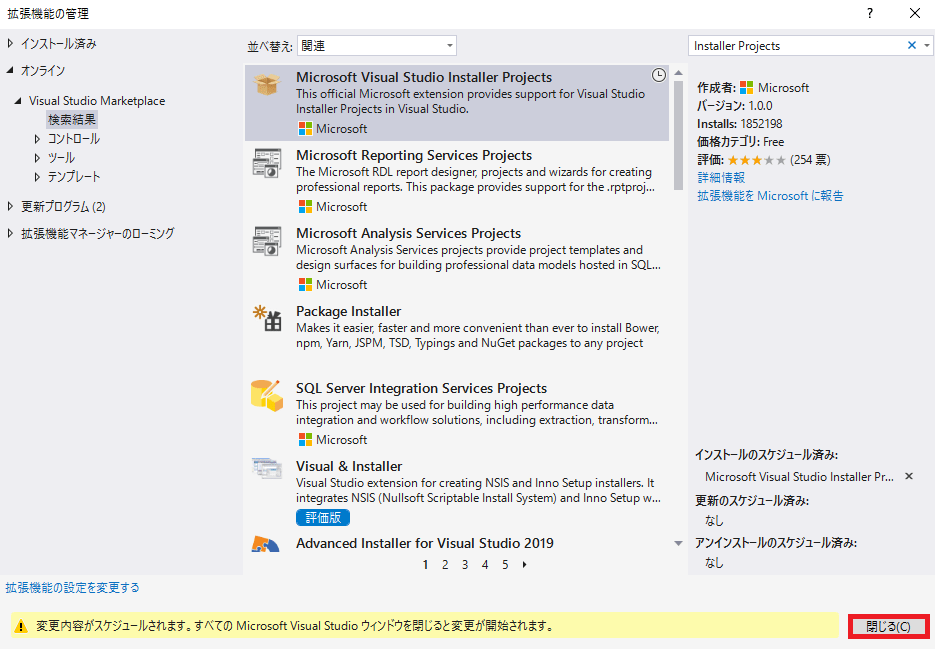Click the 価格カテゴリ: Free text
This screenshot has width=935, height=649.
point(741,142)
